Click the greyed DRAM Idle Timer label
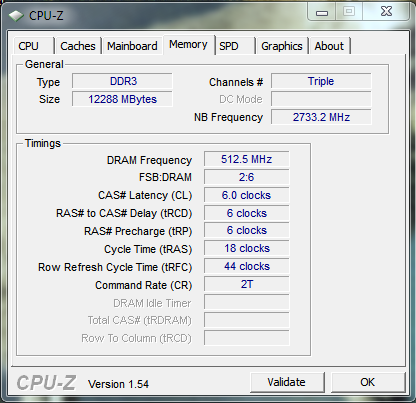 (152, 303)
